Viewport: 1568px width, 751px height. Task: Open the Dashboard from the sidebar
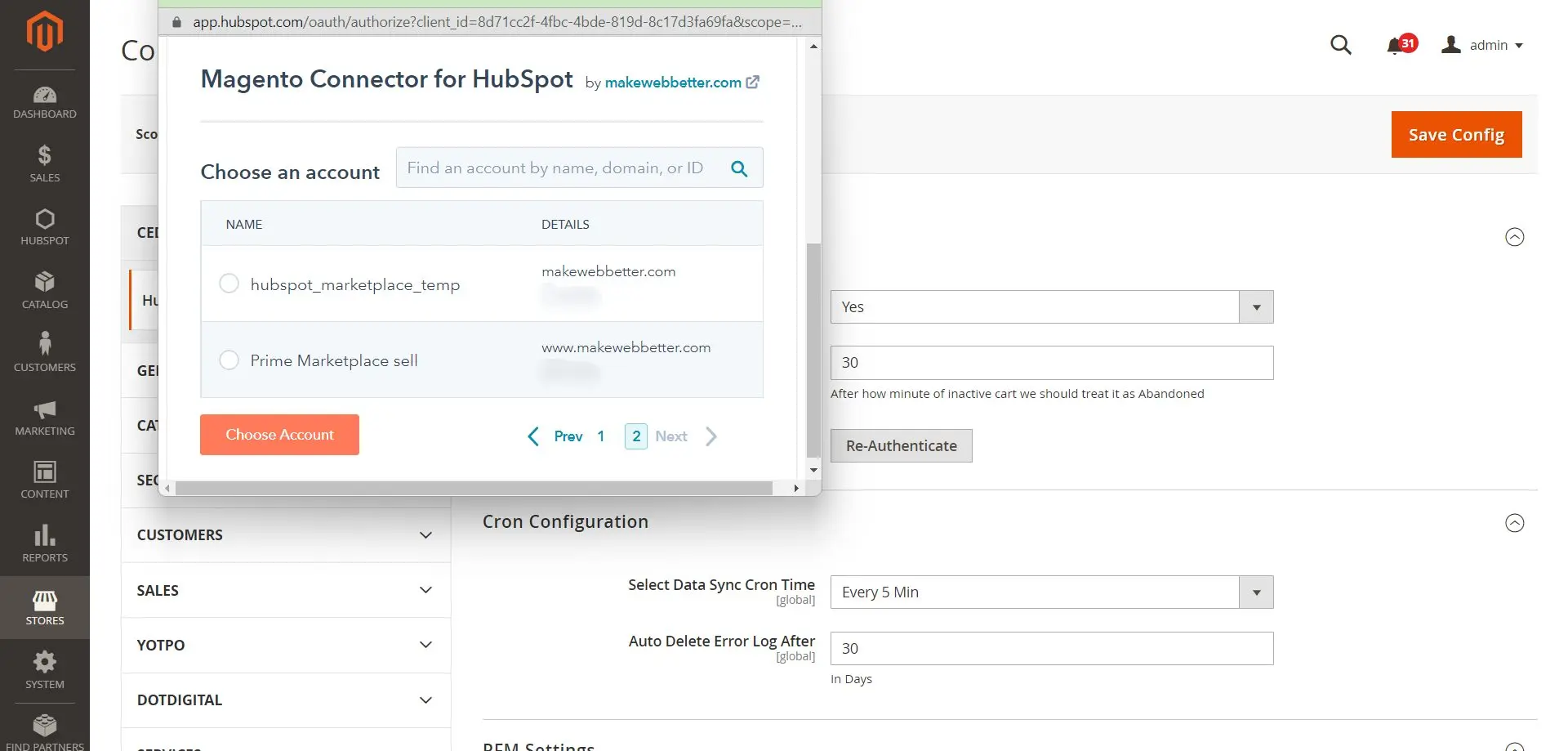44,101
